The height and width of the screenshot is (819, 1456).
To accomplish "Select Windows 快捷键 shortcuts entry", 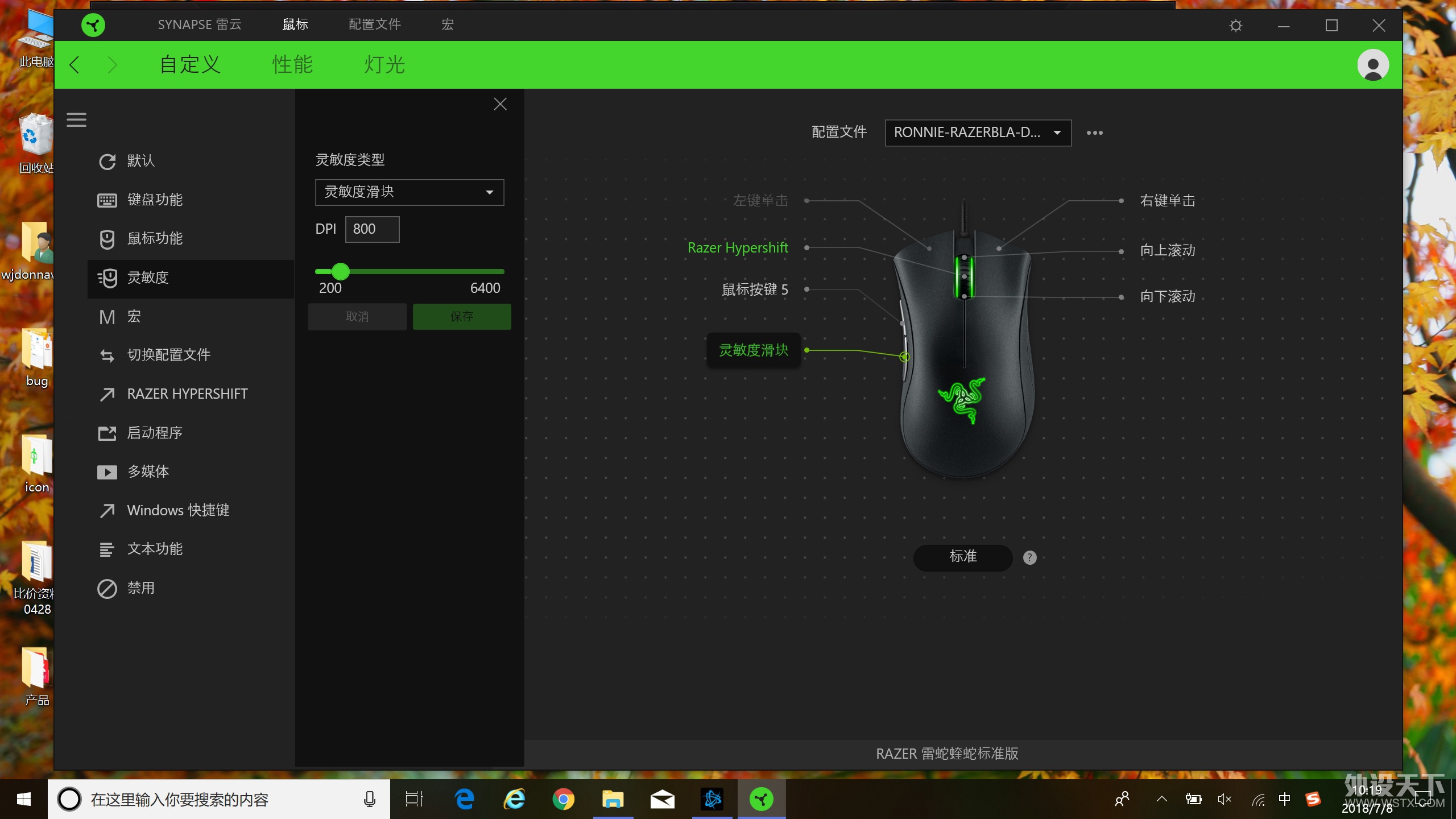I will 191,511.
